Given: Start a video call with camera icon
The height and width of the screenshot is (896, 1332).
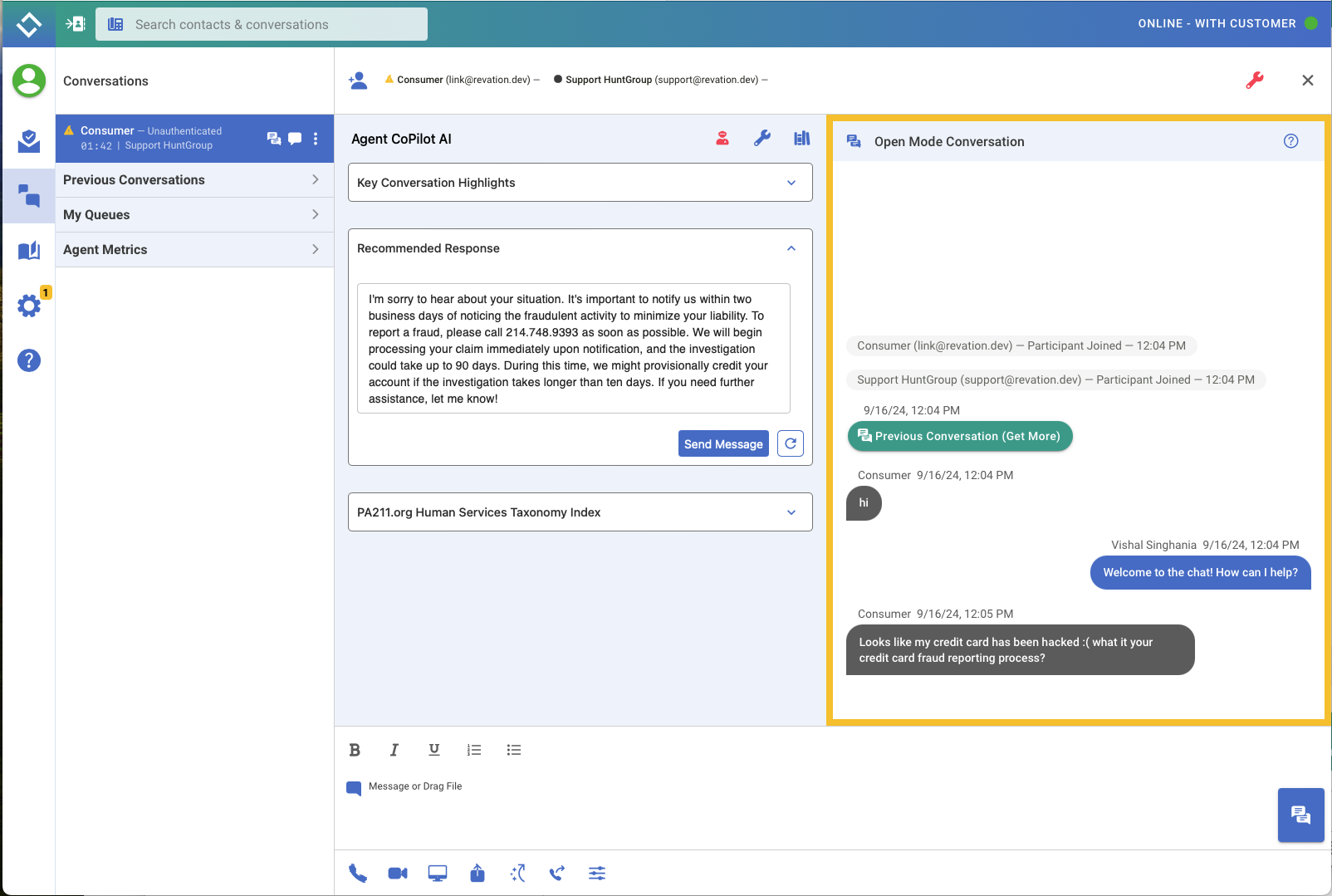Looking at the screenshot, I should point(398,873).
